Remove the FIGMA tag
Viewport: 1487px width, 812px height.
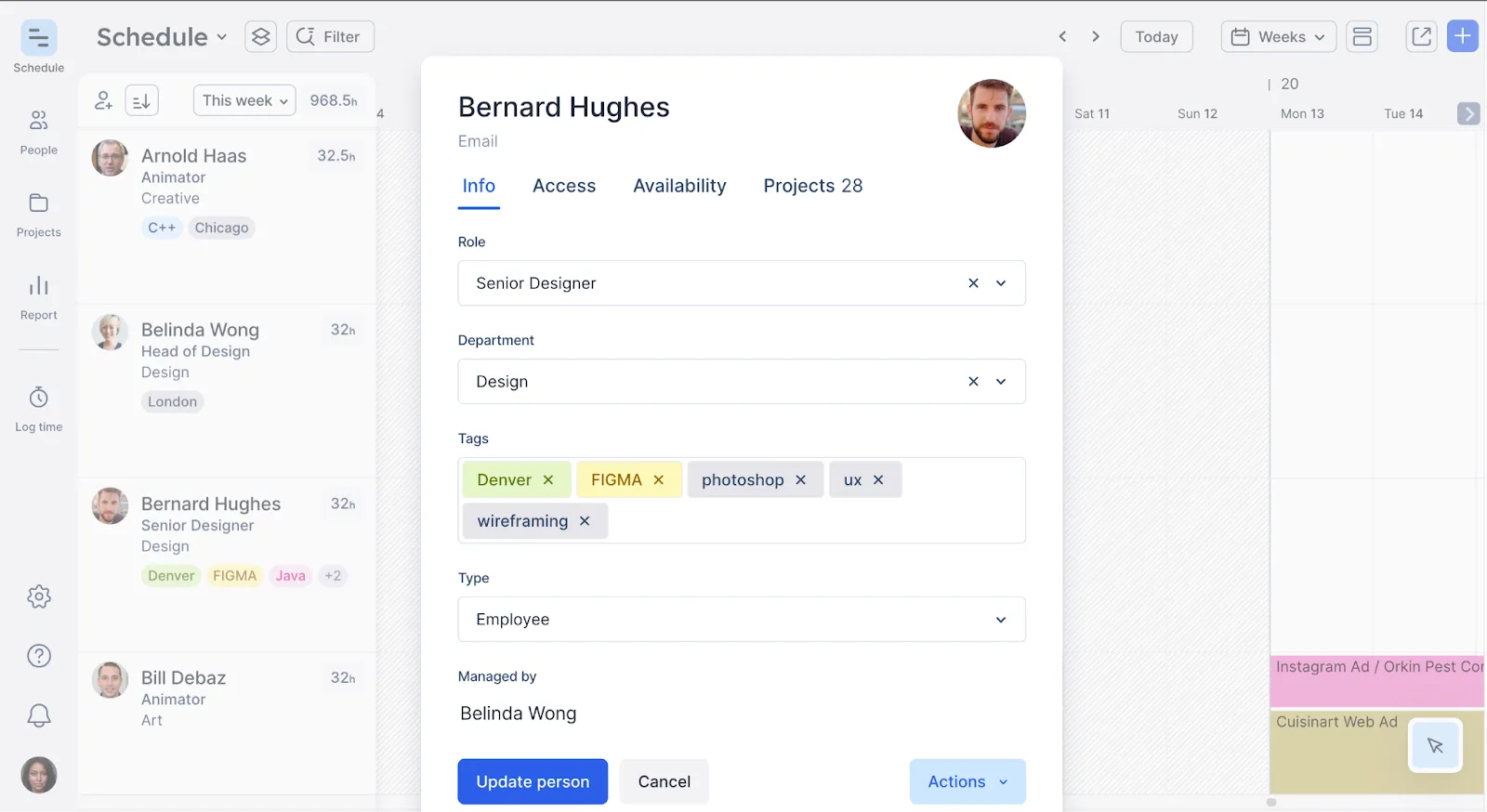pyautogui.click(x=659, y=480)
